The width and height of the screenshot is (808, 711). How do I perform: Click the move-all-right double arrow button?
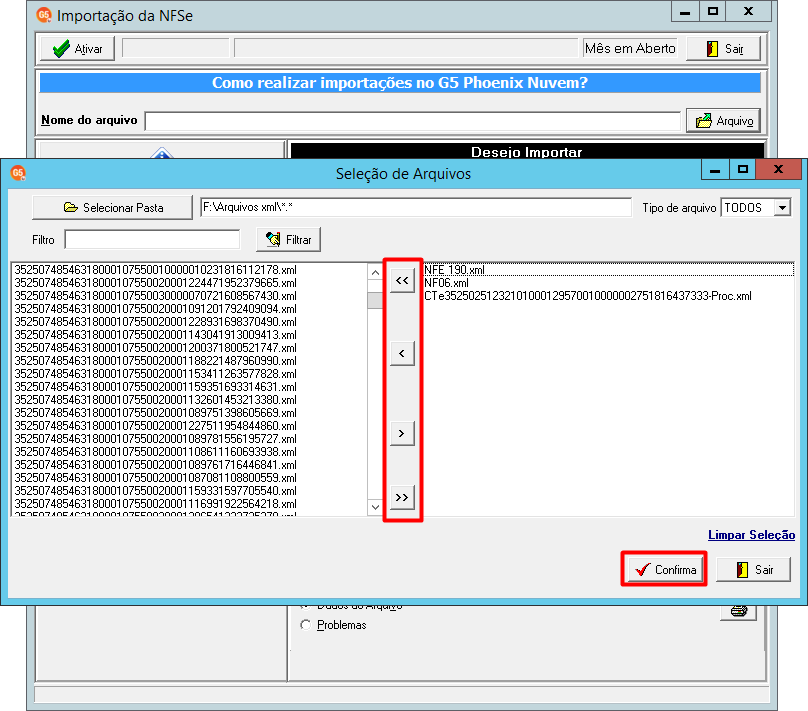[402, 498]
